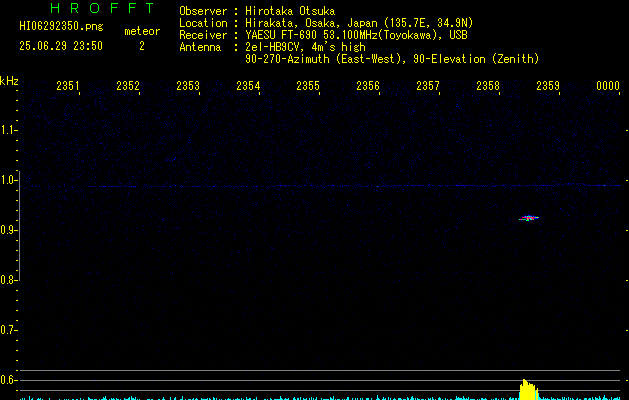This screenshot has height=400, width=629.
Task: Select the filename HI06292350.png
Action: pyautogui.click(x=61, y=26)
